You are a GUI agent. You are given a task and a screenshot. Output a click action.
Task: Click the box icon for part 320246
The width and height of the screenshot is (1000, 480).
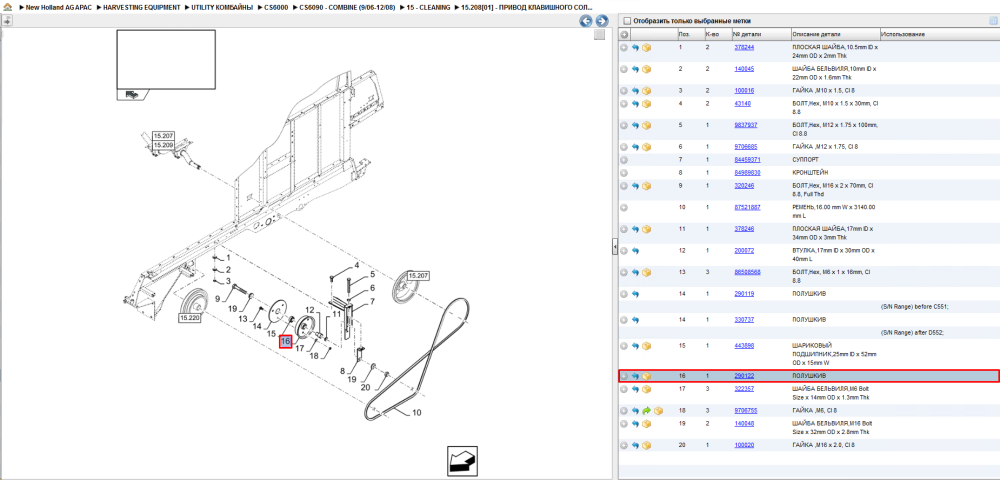(646, 185)
